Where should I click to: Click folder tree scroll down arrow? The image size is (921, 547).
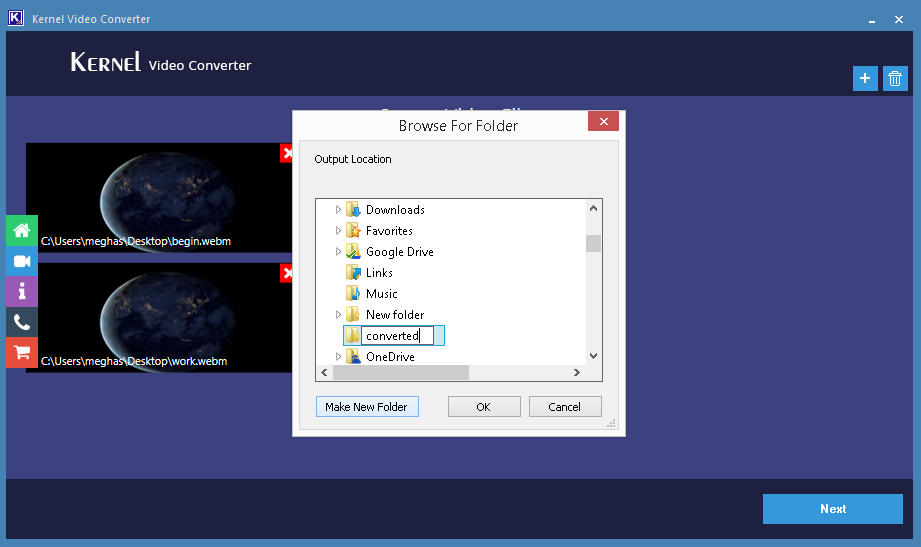[593, 356]
